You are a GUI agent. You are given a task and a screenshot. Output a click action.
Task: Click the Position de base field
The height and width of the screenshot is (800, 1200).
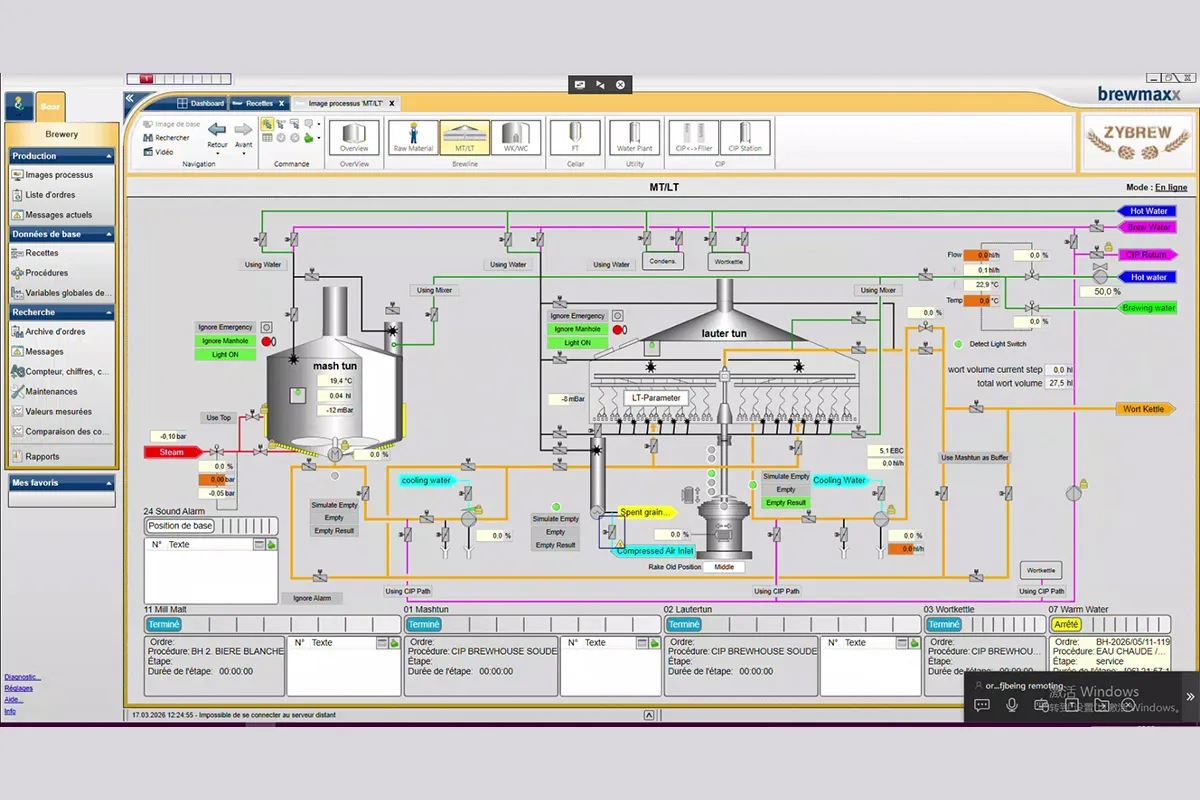(181, 526)
